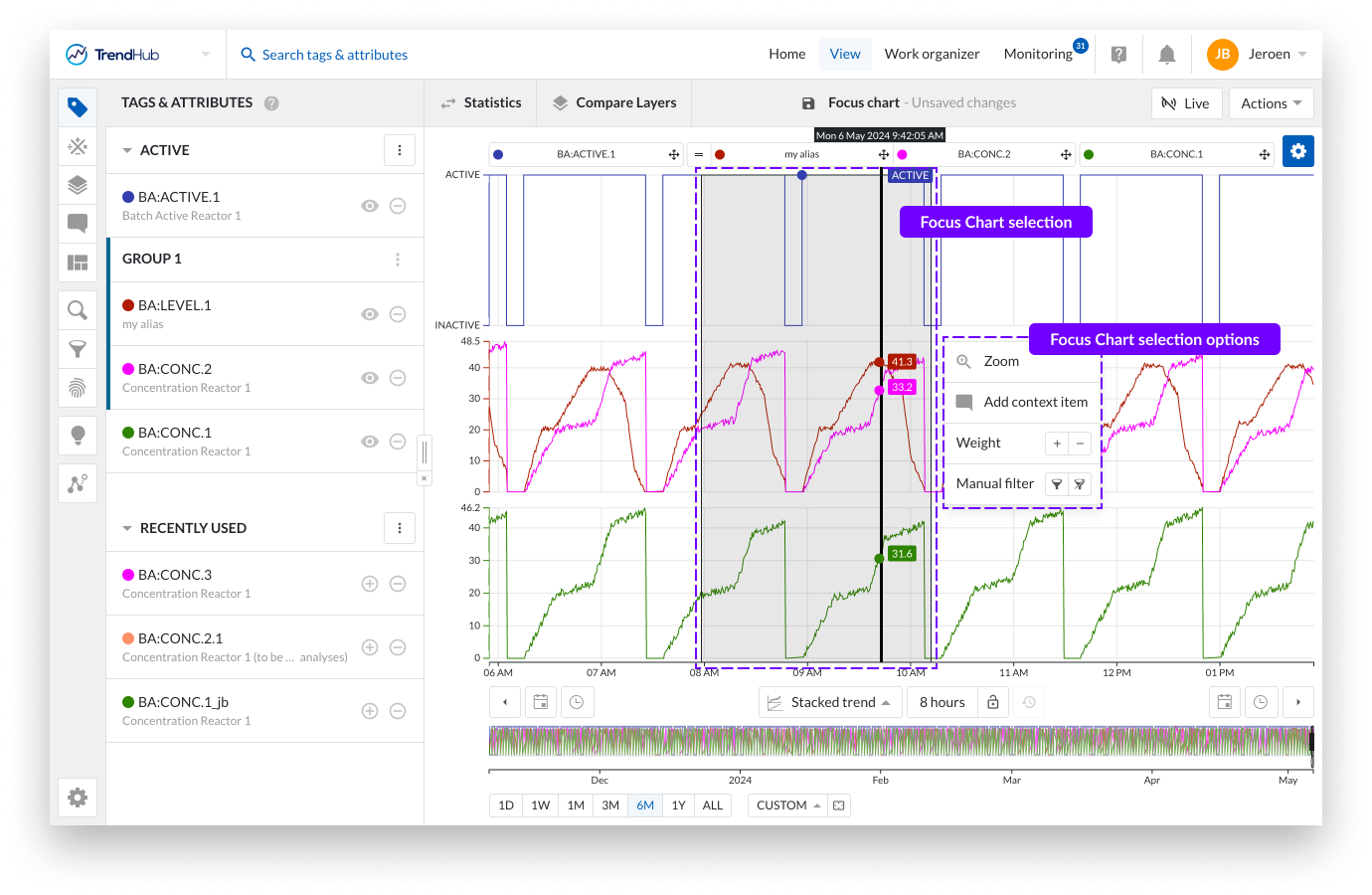The image size is (1372, 895).
Task: Collapse the RECENTLY USED section
Action: point(127,528)
